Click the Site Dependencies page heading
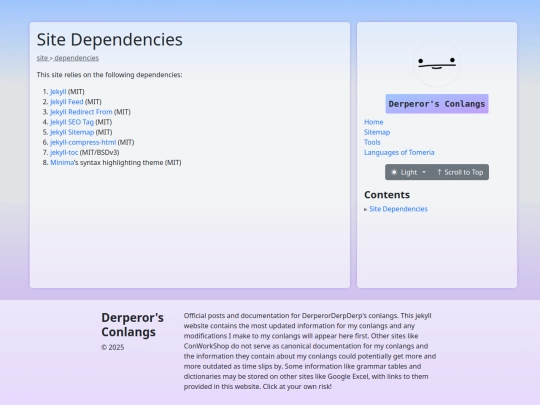Image resolution: width=540 pixels, height=405 pixels. point(110,39)
